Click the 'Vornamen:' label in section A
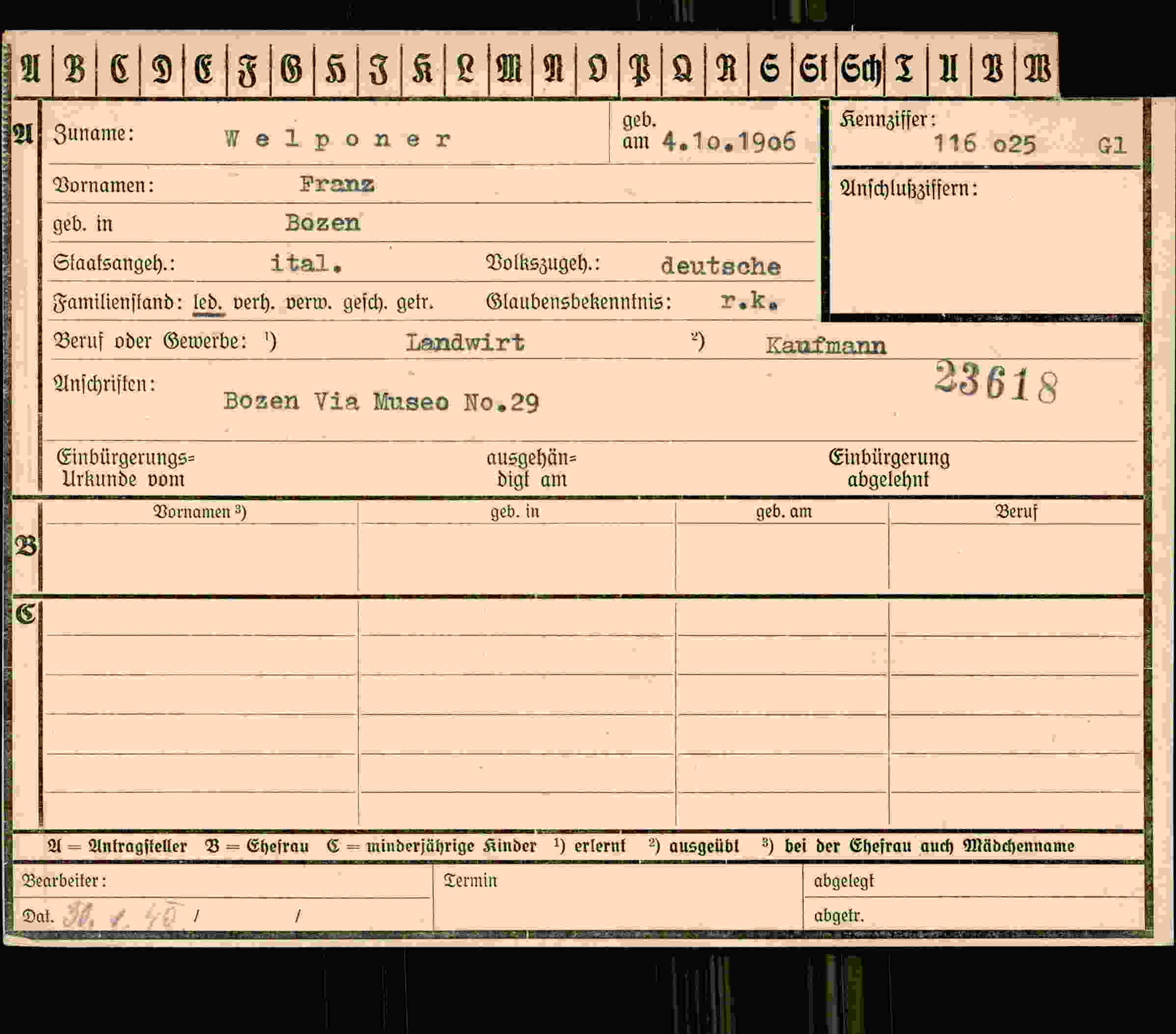 tap(104, 186)
